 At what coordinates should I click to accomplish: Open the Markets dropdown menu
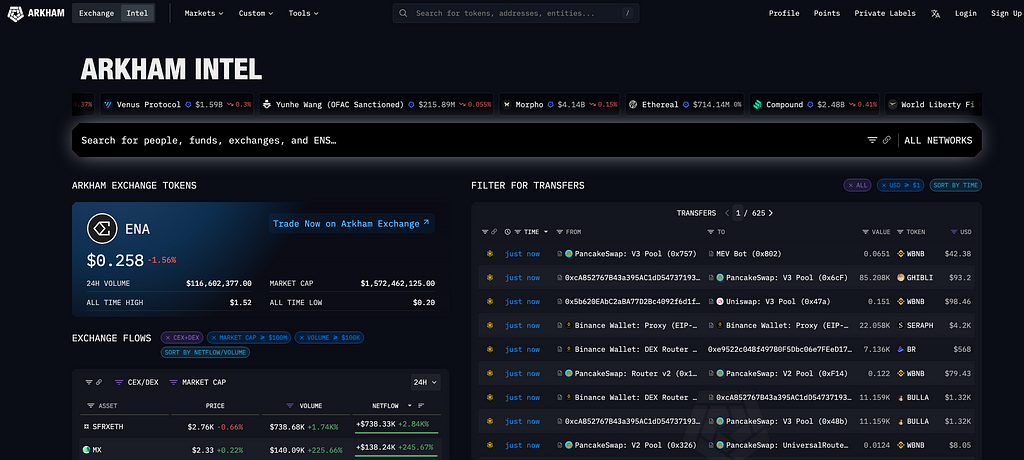tap(204, 13)
